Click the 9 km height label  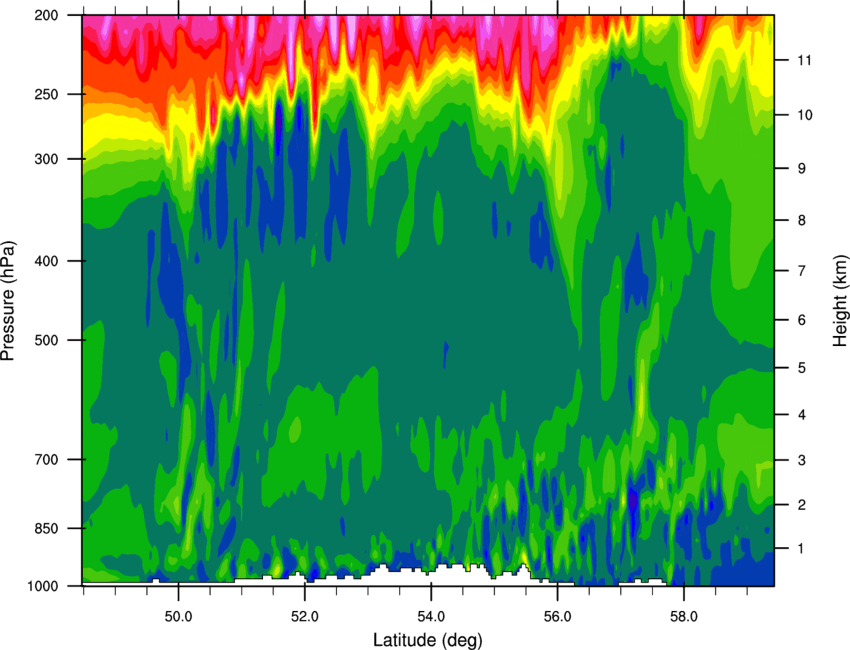[802, 168]
